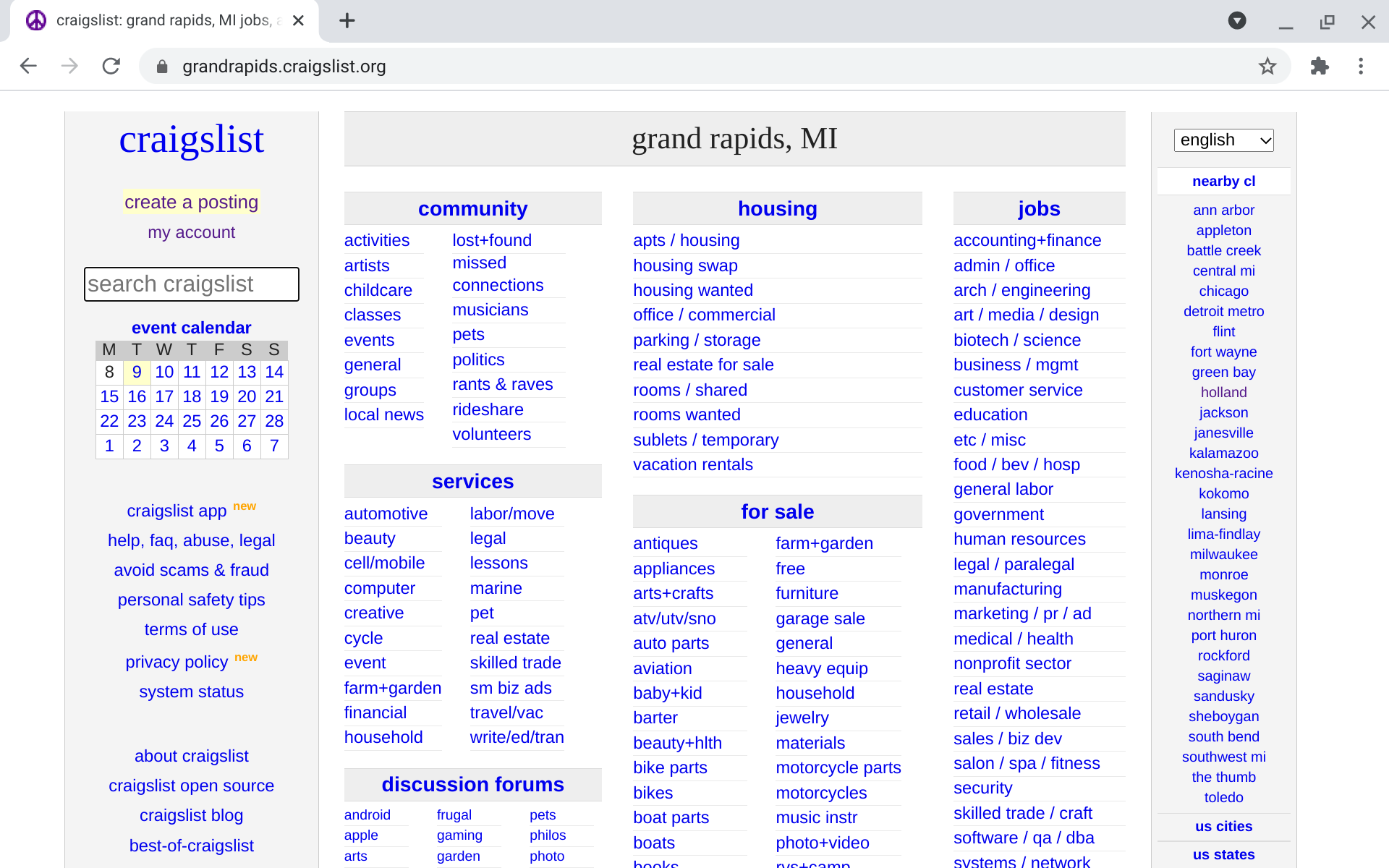Browse antiques for sale

(665, 543)
